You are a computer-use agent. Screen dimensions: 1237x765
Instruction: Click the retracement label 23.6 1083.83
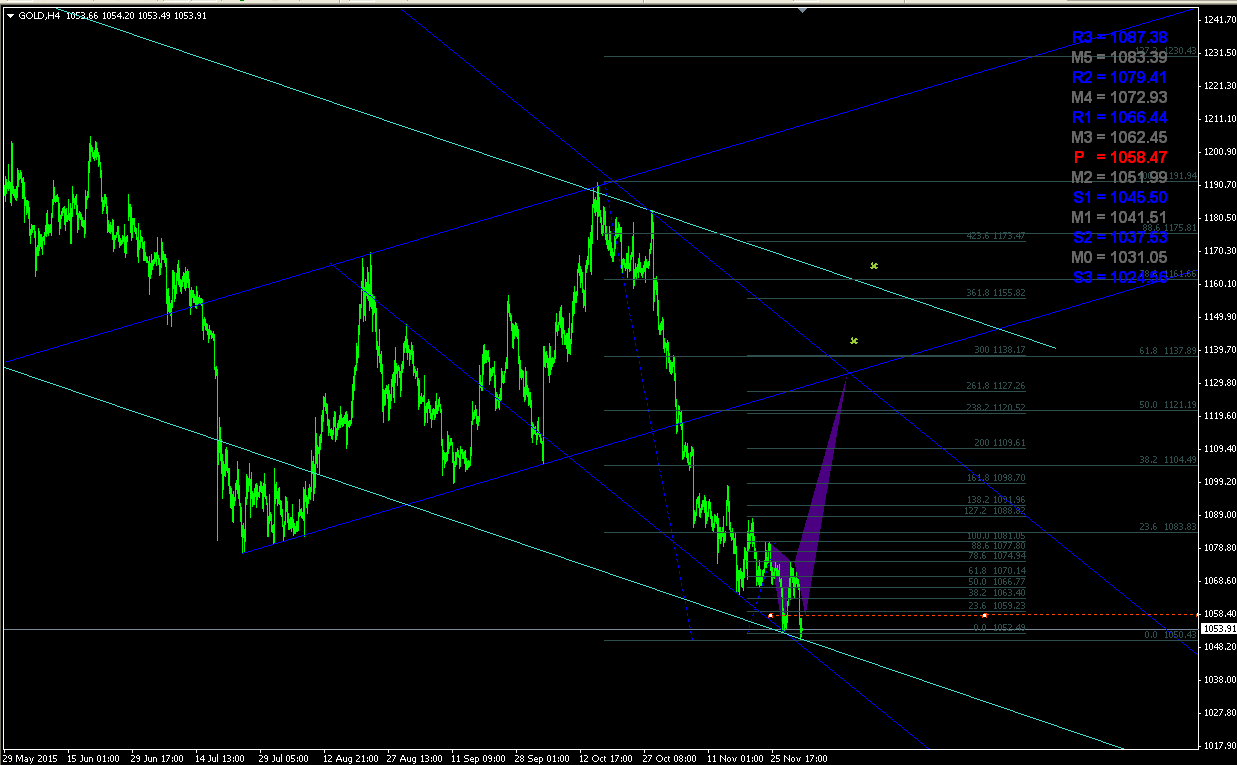(x=1168, y=527)
